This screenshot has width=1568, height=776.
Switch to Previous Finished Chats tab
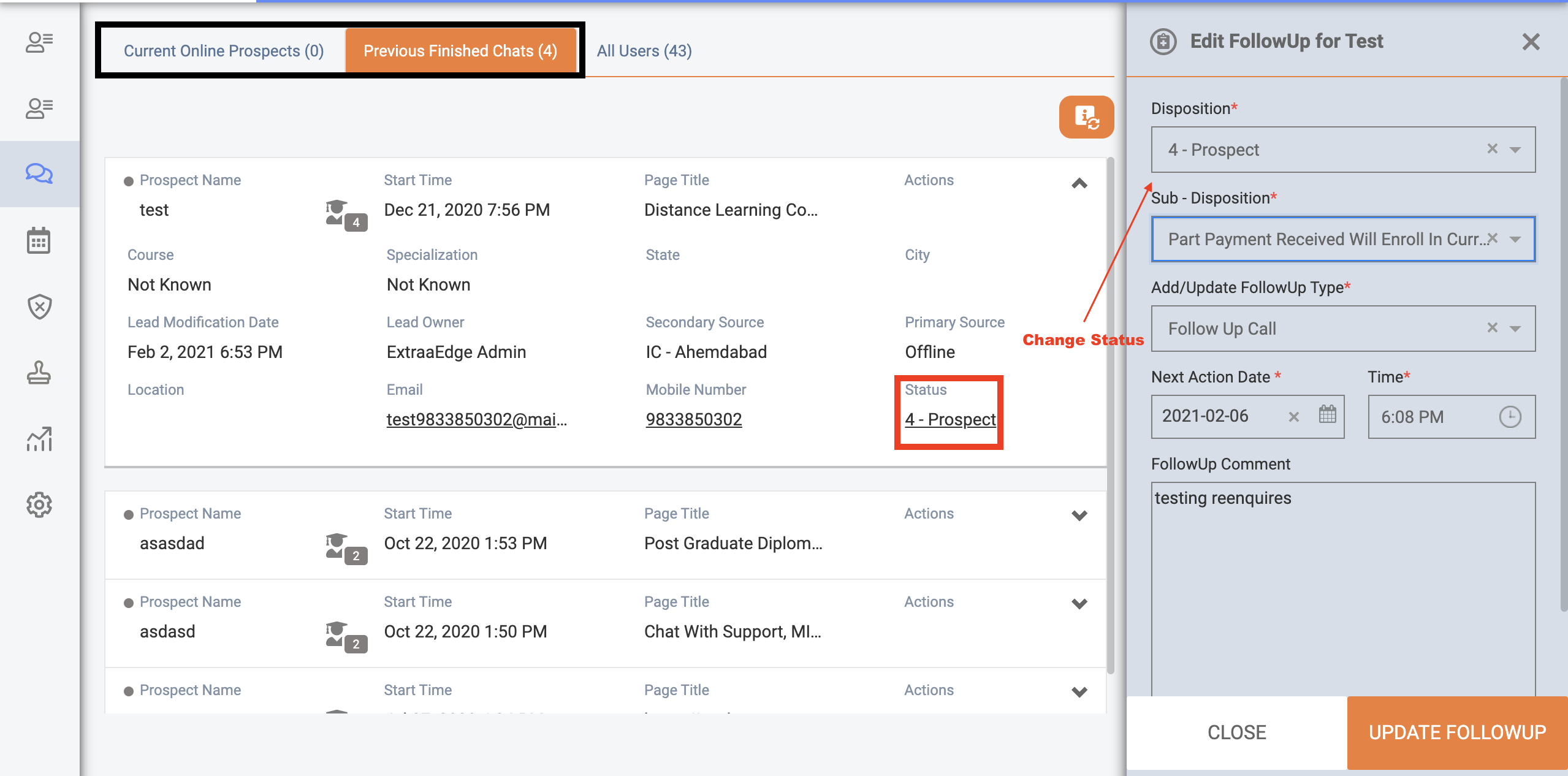460,51
